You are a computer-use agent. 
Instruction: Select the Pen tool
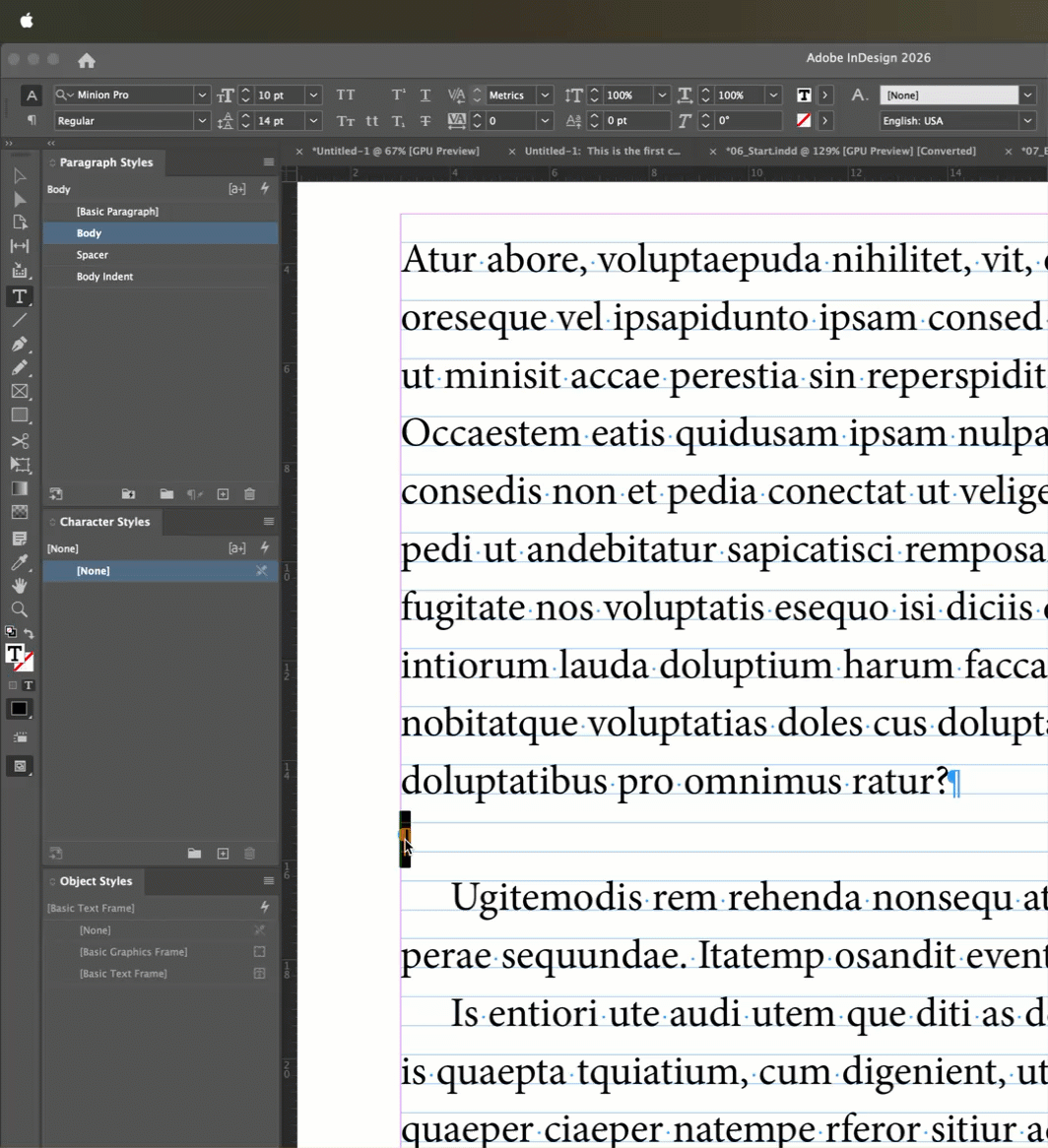(20, 345)
